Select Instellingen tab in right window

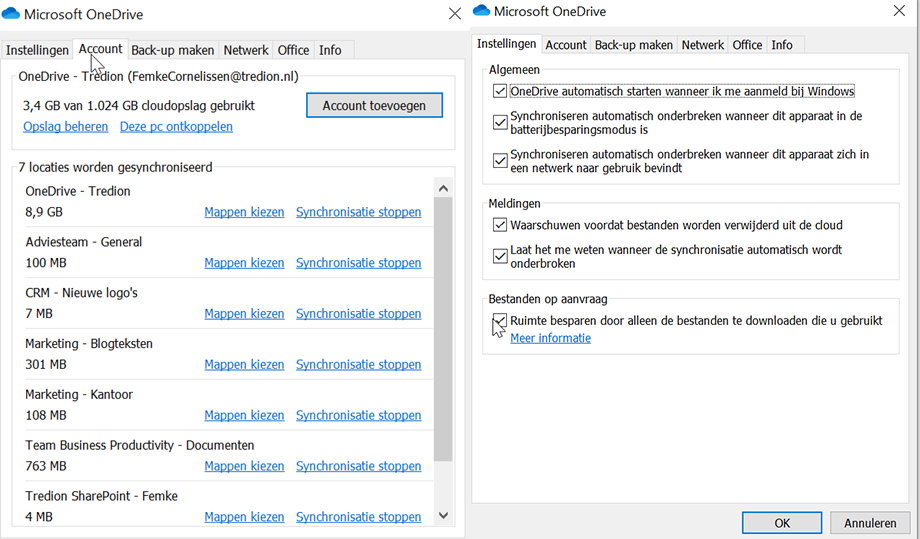point(506,44)
